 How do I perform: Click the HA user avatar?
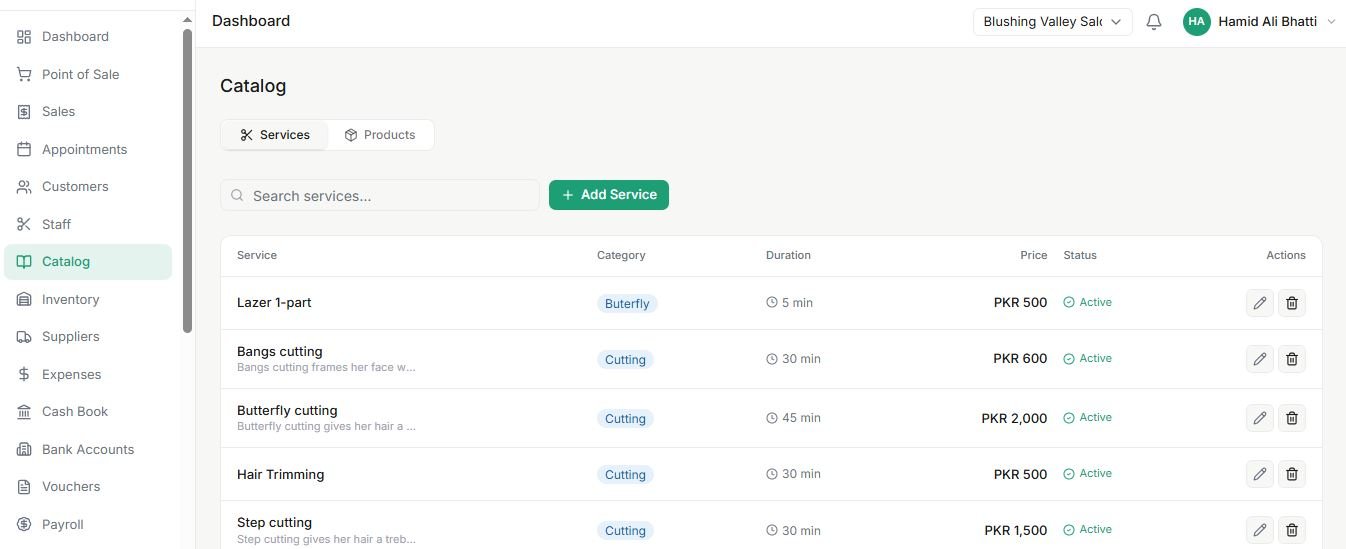[1197, 22]
